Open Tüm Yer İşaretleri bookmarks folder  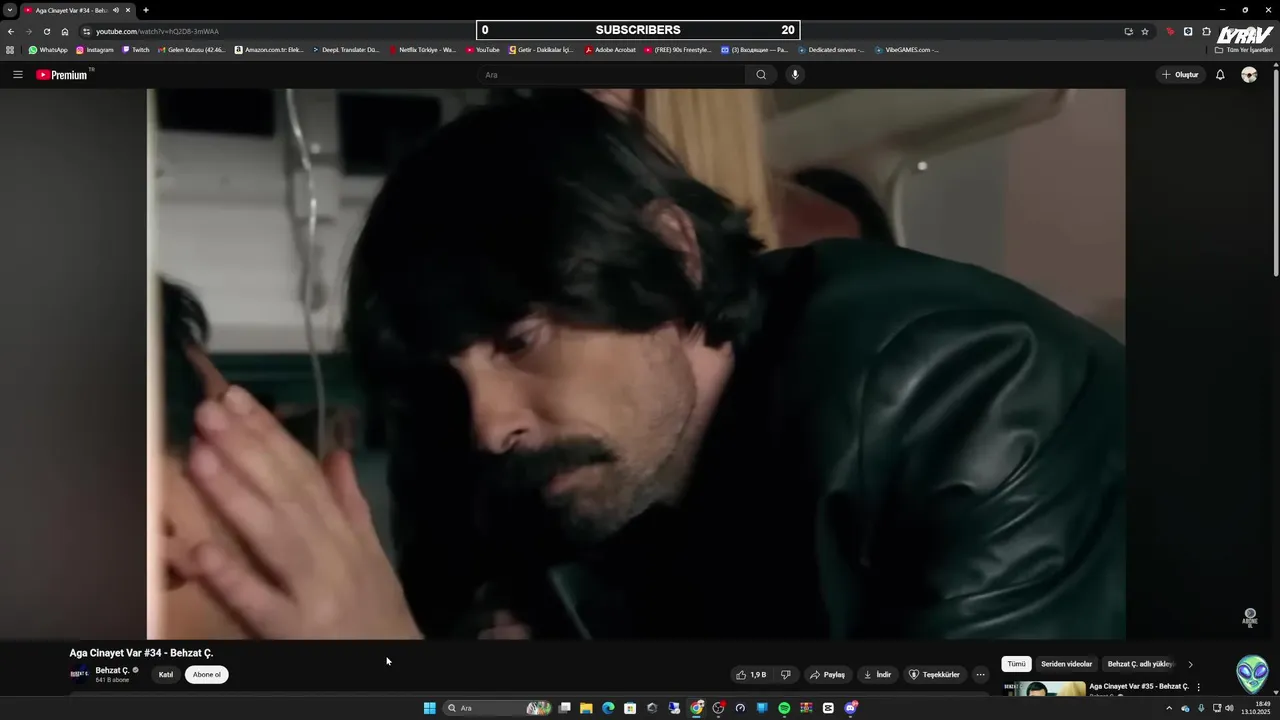click(1244, 50)
